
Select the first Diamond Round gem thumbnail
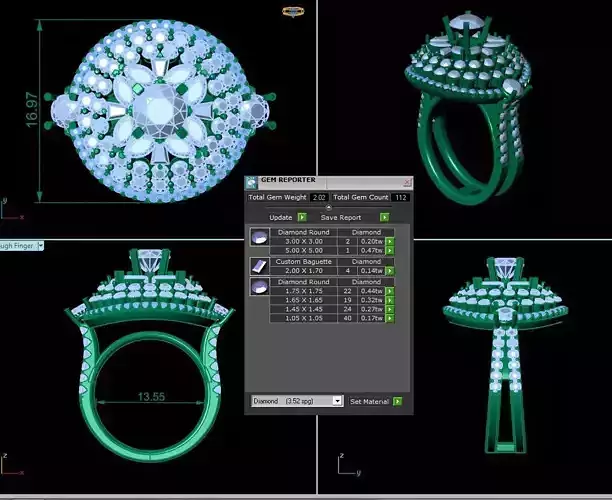(259, 237)
